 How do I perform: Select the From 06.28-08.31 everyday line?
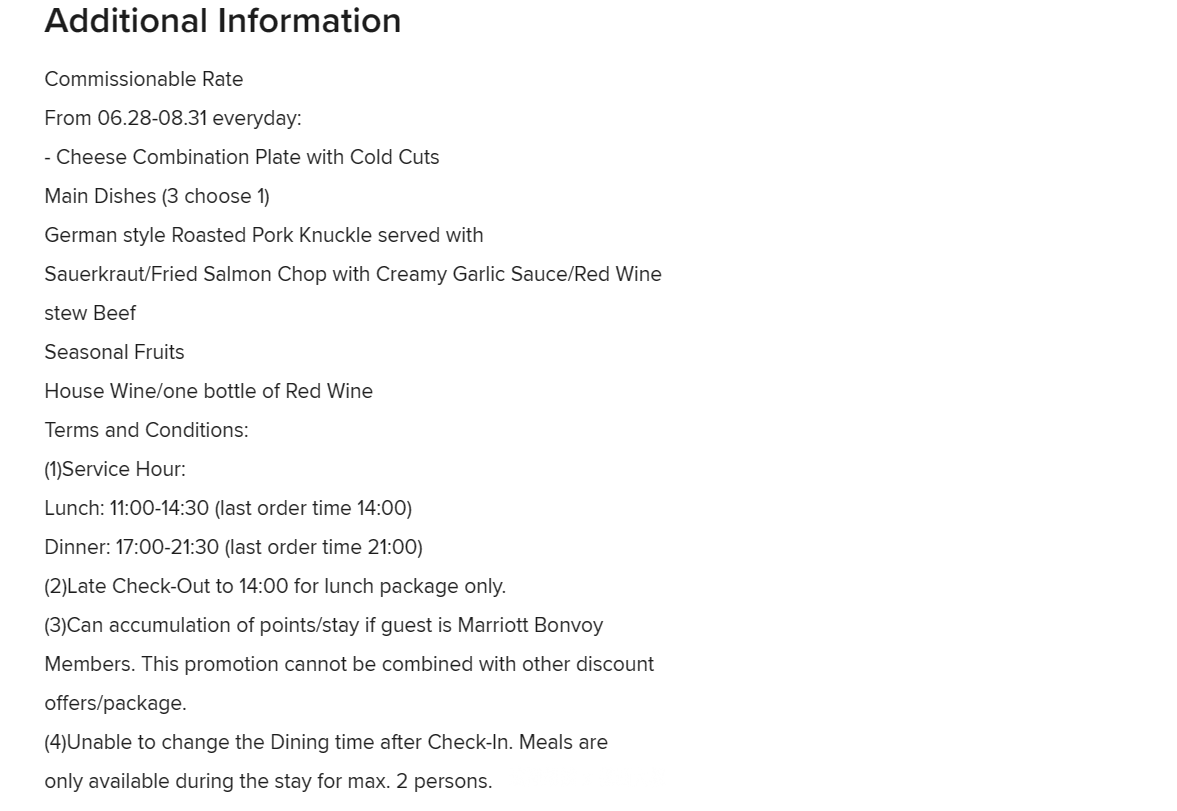coord(173,118)
